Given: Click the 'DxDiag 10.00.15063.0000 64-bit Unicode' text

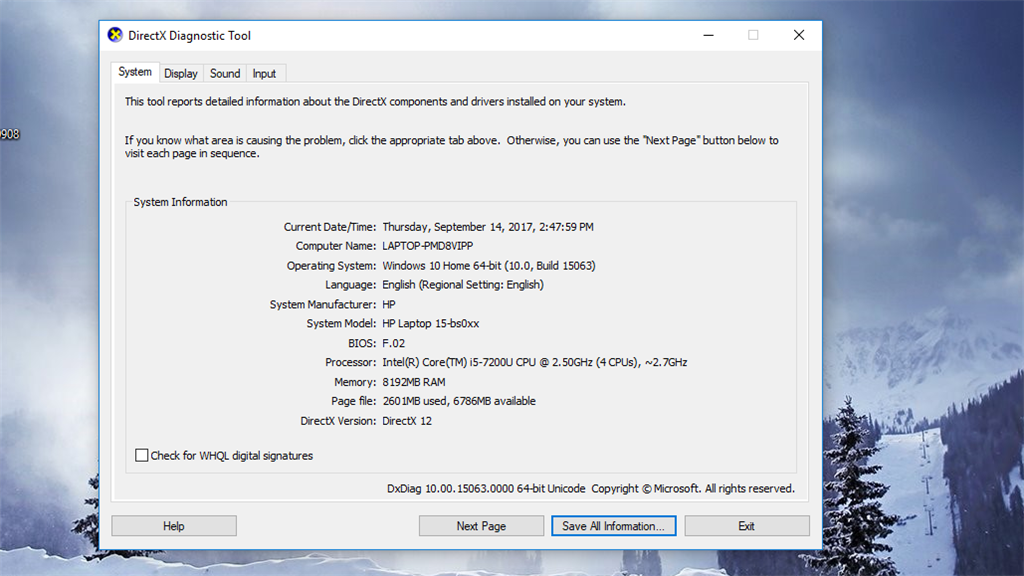Looking at the screenshot, I should (486, 488).
